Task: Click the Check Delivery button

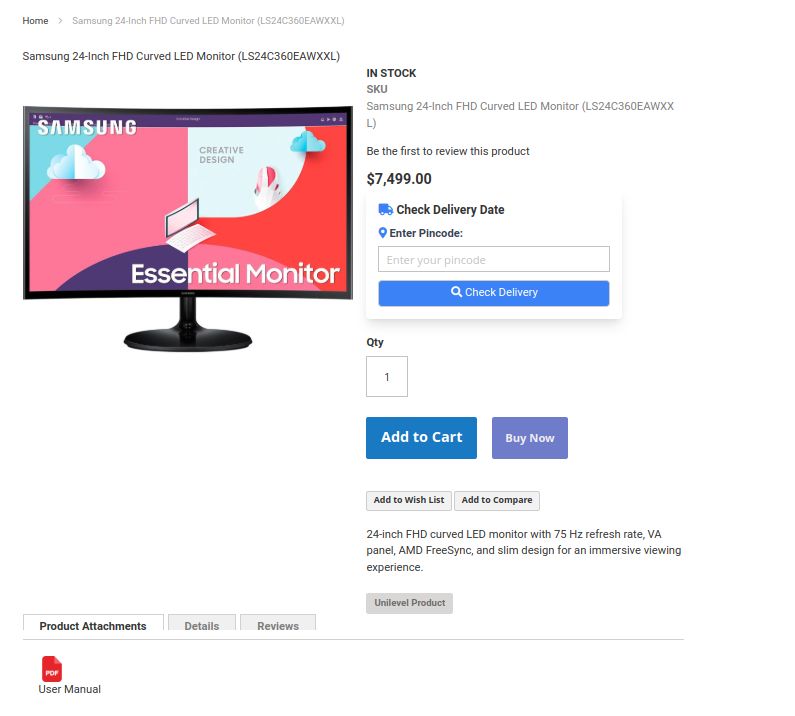Action: (x=493, y=293)
